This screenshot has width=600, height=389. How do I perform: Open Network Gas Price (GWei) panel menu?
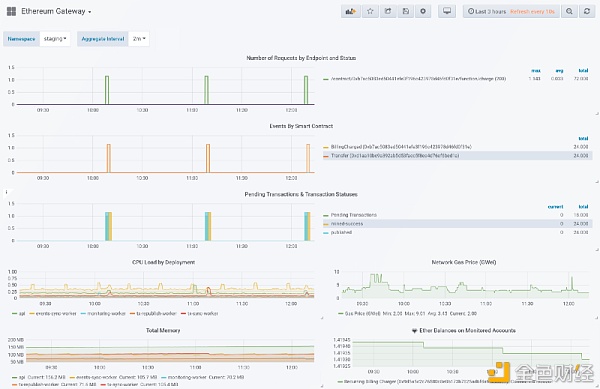pyautogui.click(x=464, y=262)
